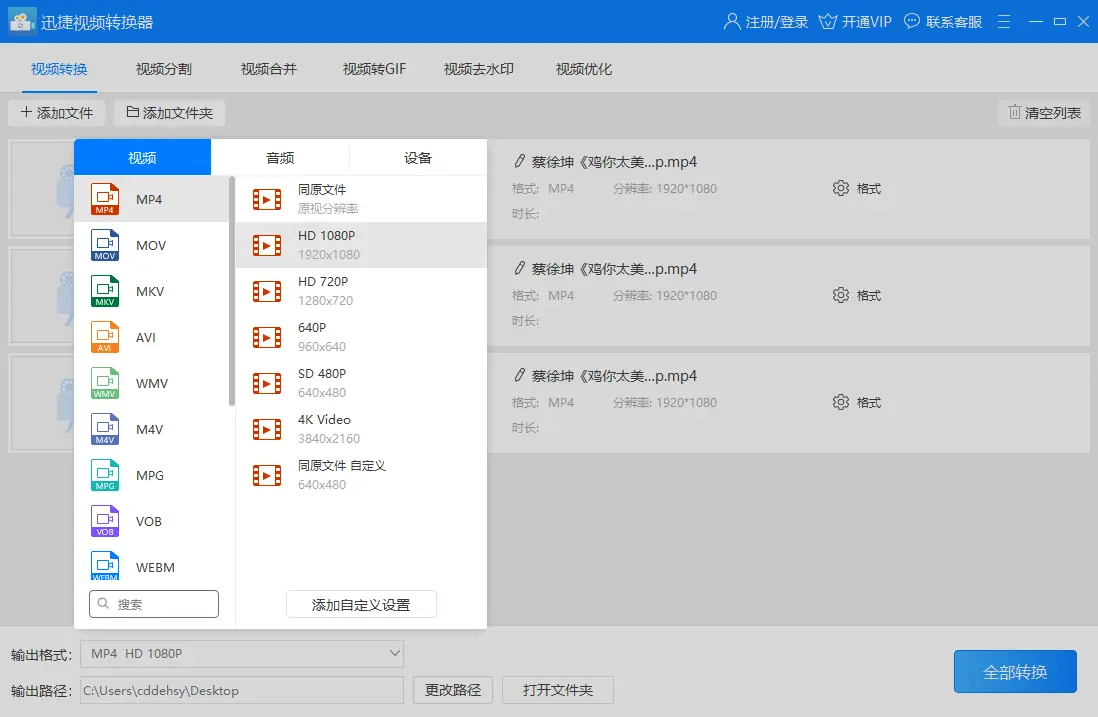
Task: Click the 开通VIP crown icon
Action: (x=828, y=22)
